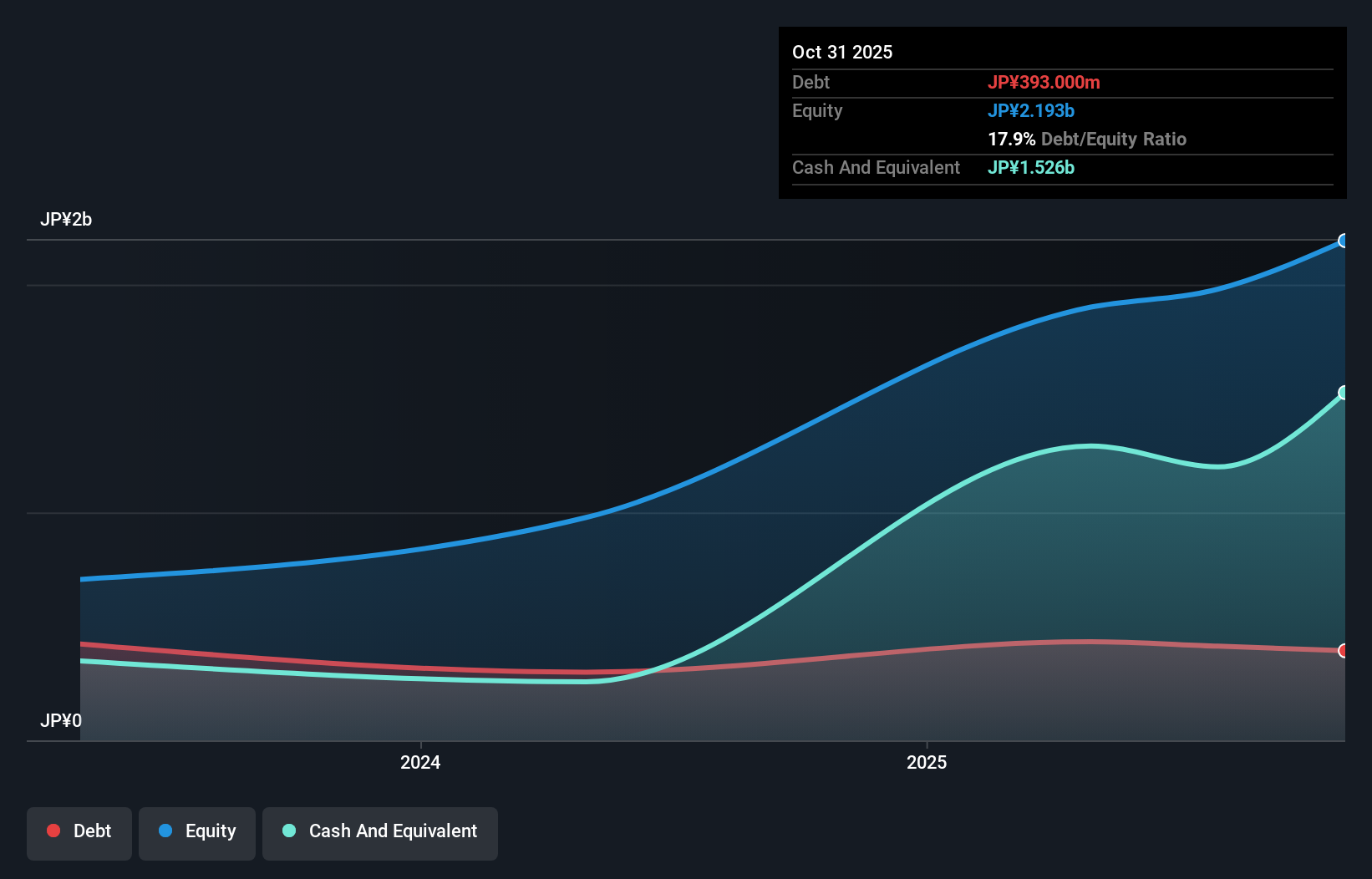Click the 17.9% Debt/Equity Ratio text
The image size is (1372, 879).
tap(1086, 140)
